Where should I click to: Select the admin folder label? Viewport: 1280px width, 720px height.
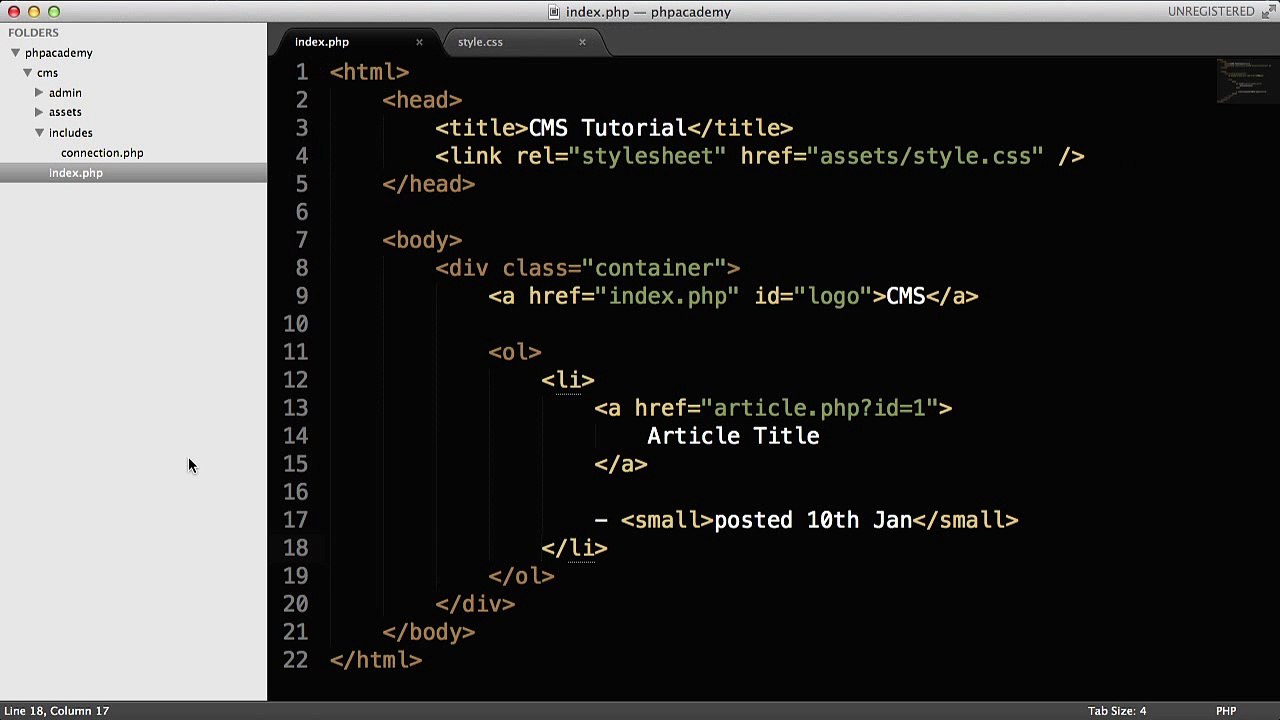[x=65, y=93]
